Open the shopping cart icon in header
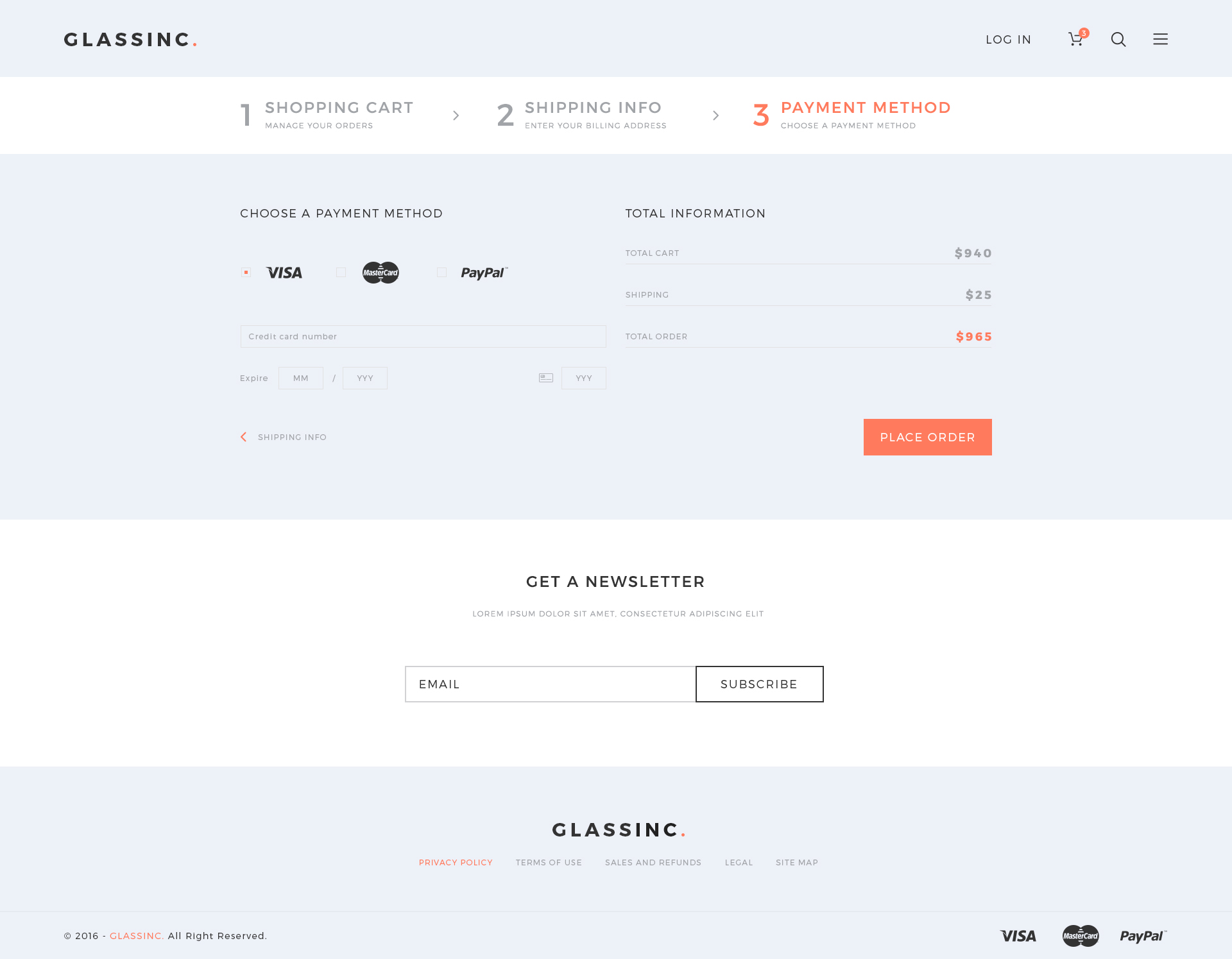The image size is (1232, 959). pos(1076,39)
